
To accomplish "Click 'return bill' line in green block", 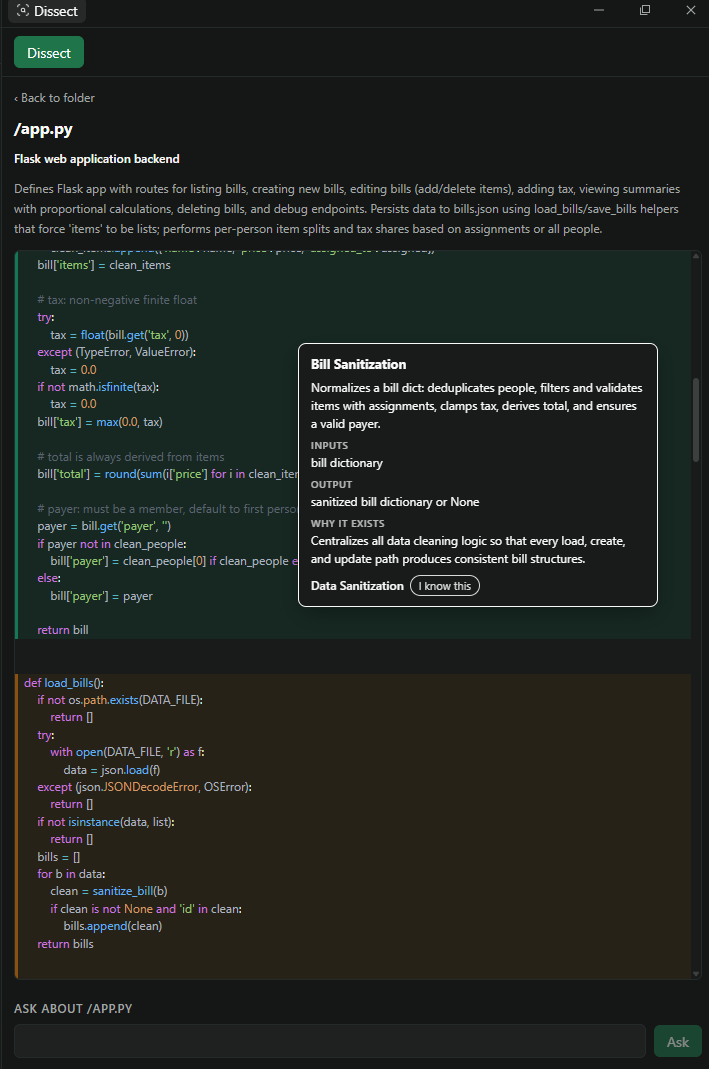I will tap(63, 630).
